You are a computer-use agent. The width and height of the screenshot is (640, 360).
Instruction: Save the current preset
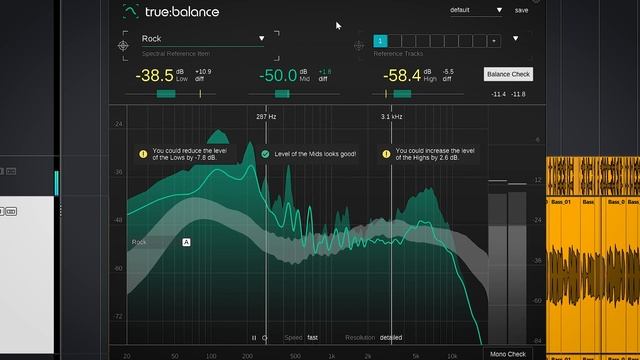[521, 10]
